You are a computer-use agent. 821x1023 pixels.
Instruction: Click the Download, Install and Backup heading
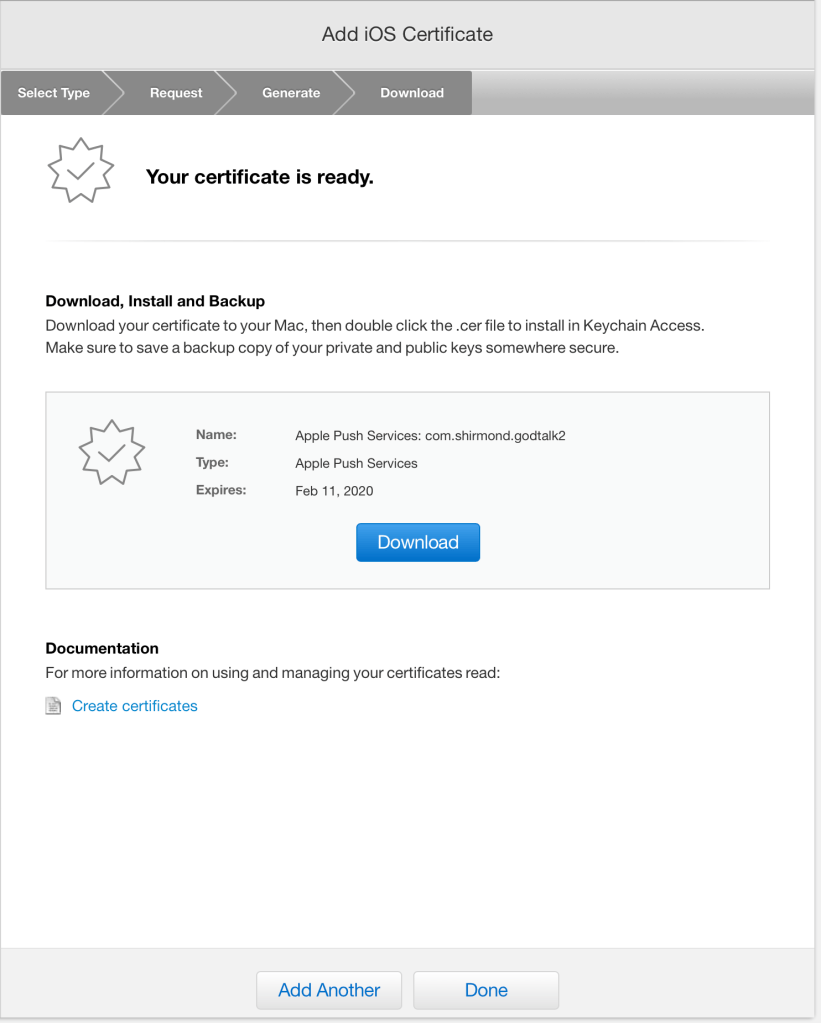tap(155, 301)
